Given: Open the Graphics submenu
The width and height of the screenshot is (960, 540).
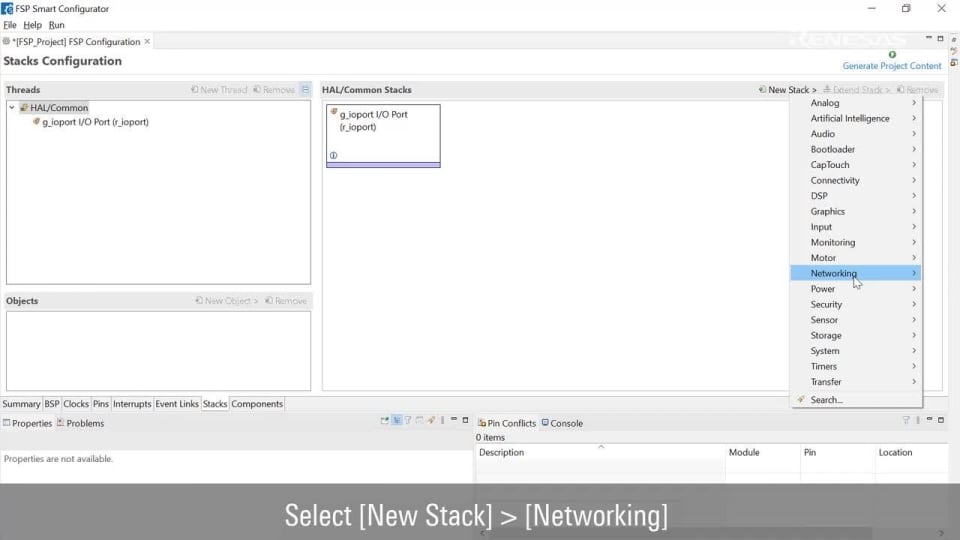Looking at the screenshot, I should [x=856, y=211].
